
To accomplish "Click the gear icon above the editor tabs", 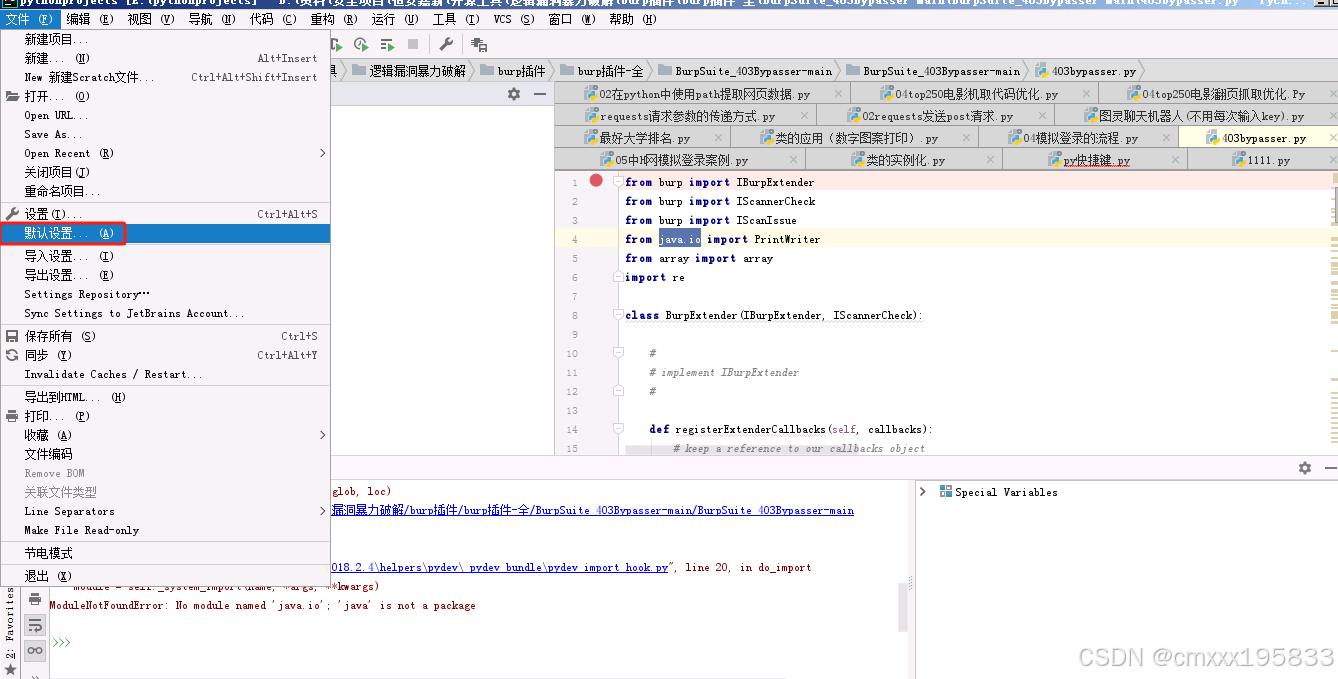I will [x=513, y=94].
